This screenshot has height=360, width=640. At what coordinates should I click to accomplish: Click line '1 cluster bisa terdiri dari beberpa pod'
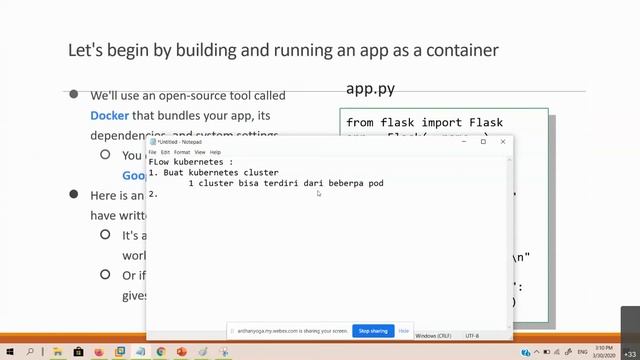click(x=286, y=183)
